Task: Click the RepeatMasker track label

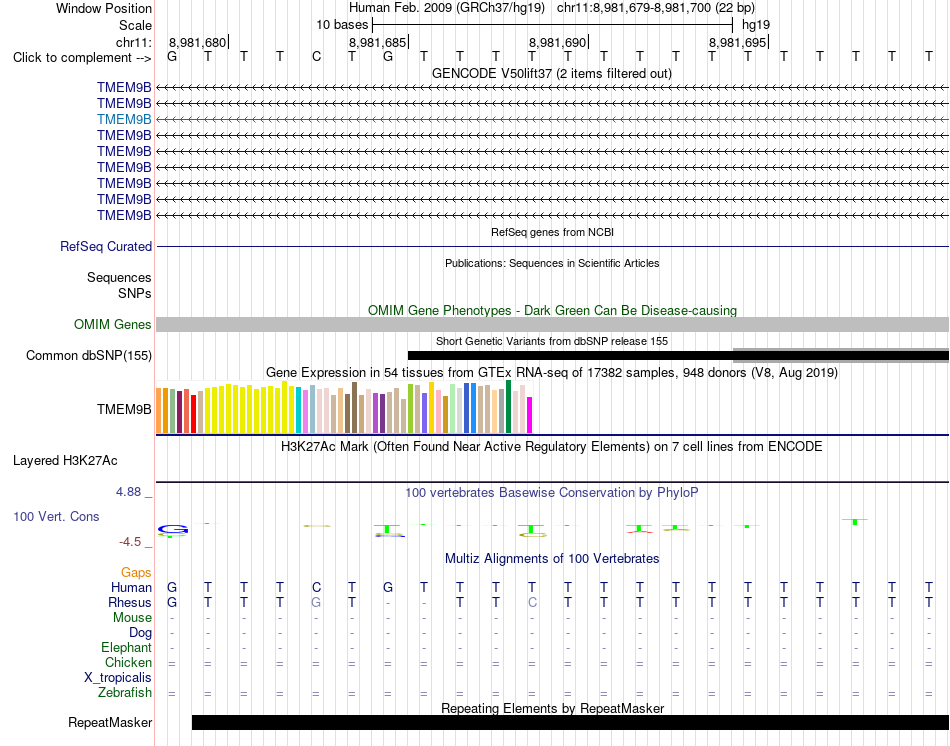Action: tap(110, 722)
